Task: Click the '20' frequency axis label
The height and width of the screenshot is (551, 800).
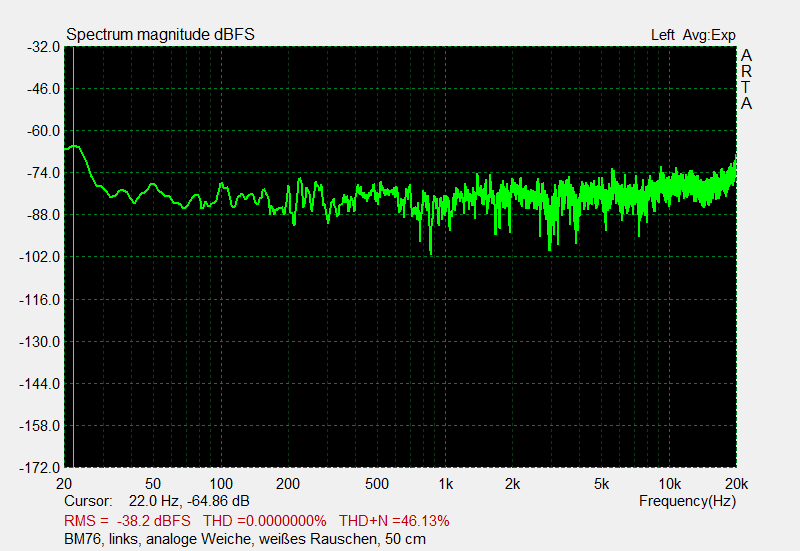Action: [64, 484]
